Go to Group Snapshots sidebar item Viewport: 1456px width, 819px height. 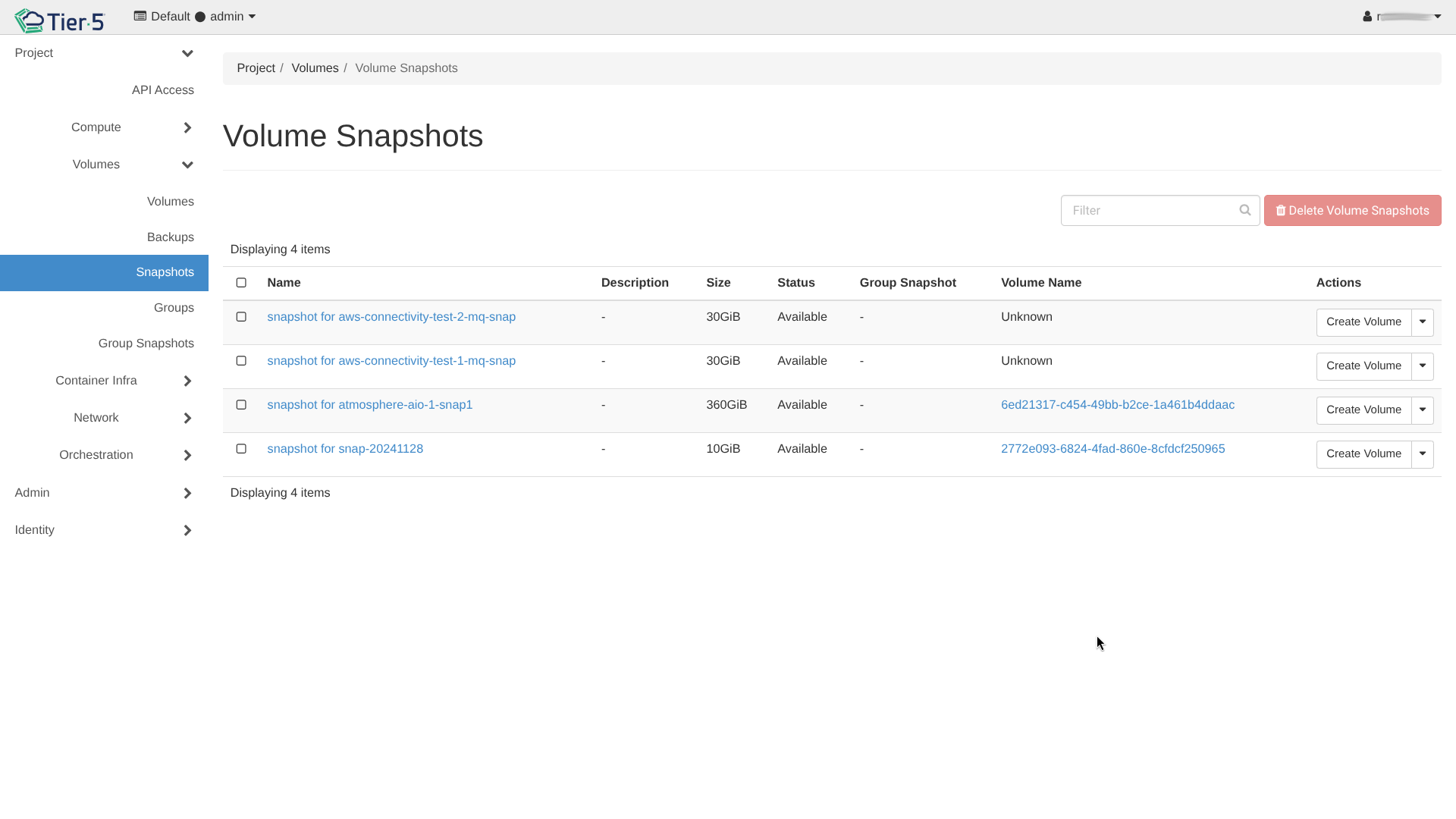pyautogui.click(x=146, y=344)
